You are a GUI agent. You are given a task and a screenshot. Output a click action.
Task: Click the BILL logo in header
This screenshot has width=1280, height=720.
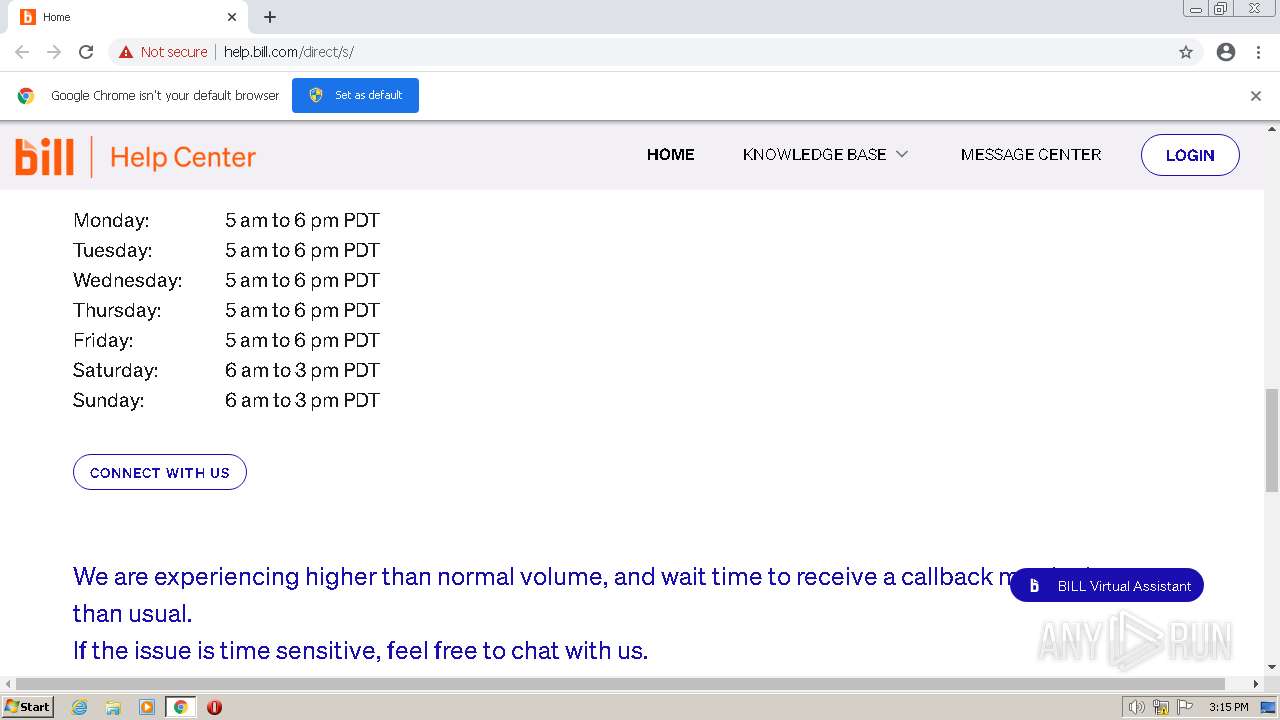point(44,157)
